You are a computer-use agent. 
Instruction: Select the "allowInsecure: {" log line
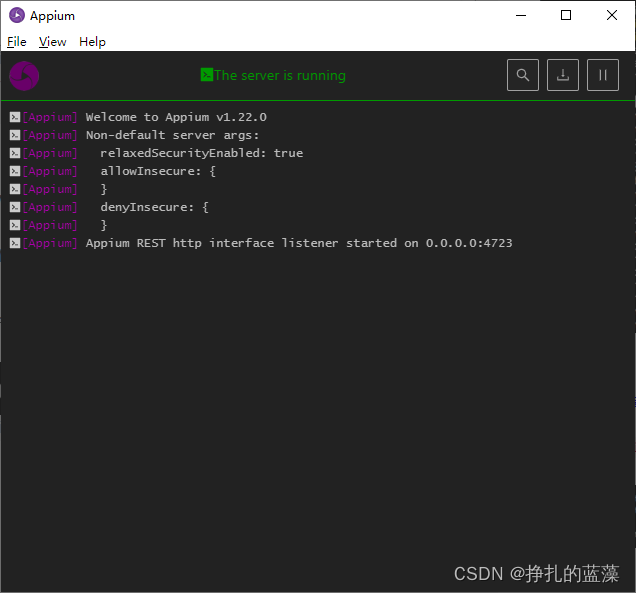click(158, 171)
